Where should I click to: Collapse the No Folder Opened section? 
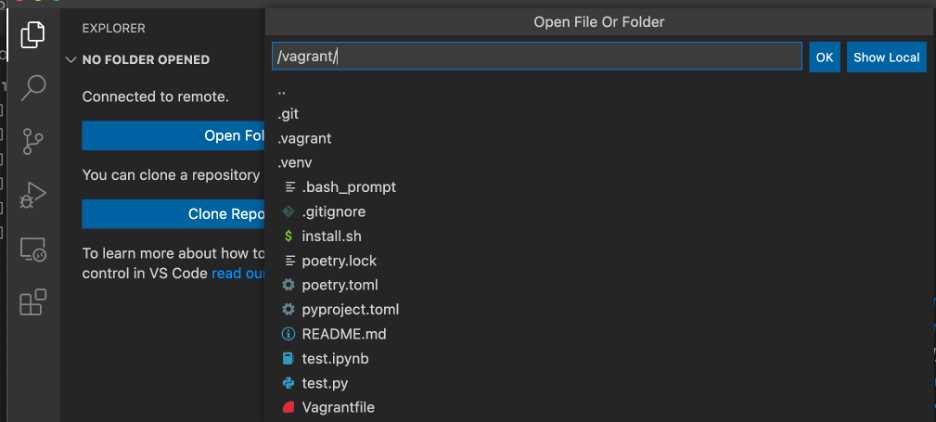(x=70, y=60)
